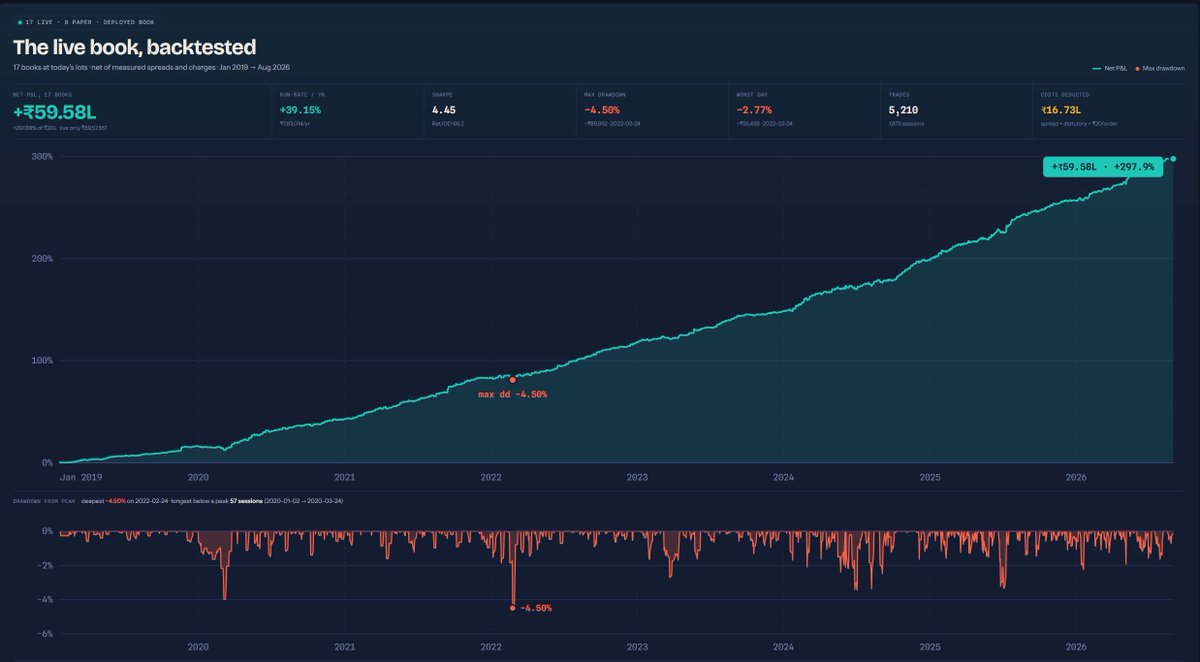This screenshot has height=662, width=1200.
Task: Click the heading 'The live book, backtested'
Action: [x=134, y=46]
